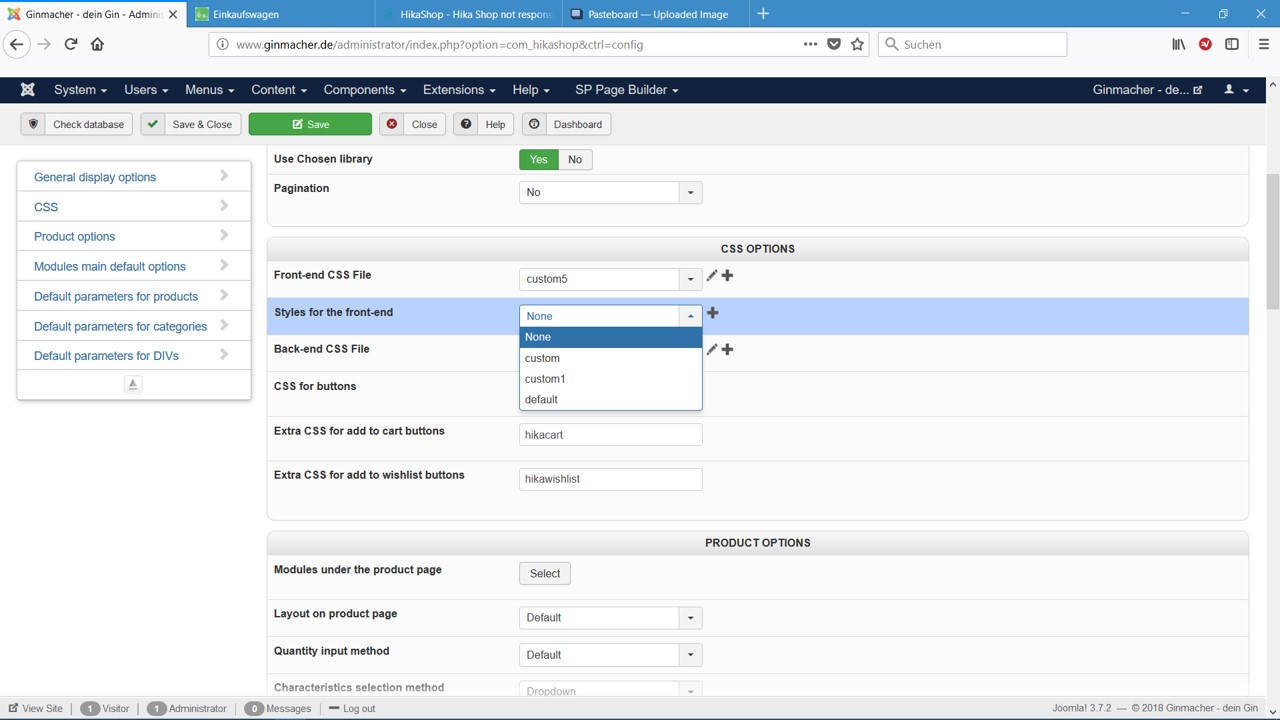Viewport: 1280px width, 720px height.
Task: Go to the browser Home page
Action: pyautogui.click(x=97, y=44)
